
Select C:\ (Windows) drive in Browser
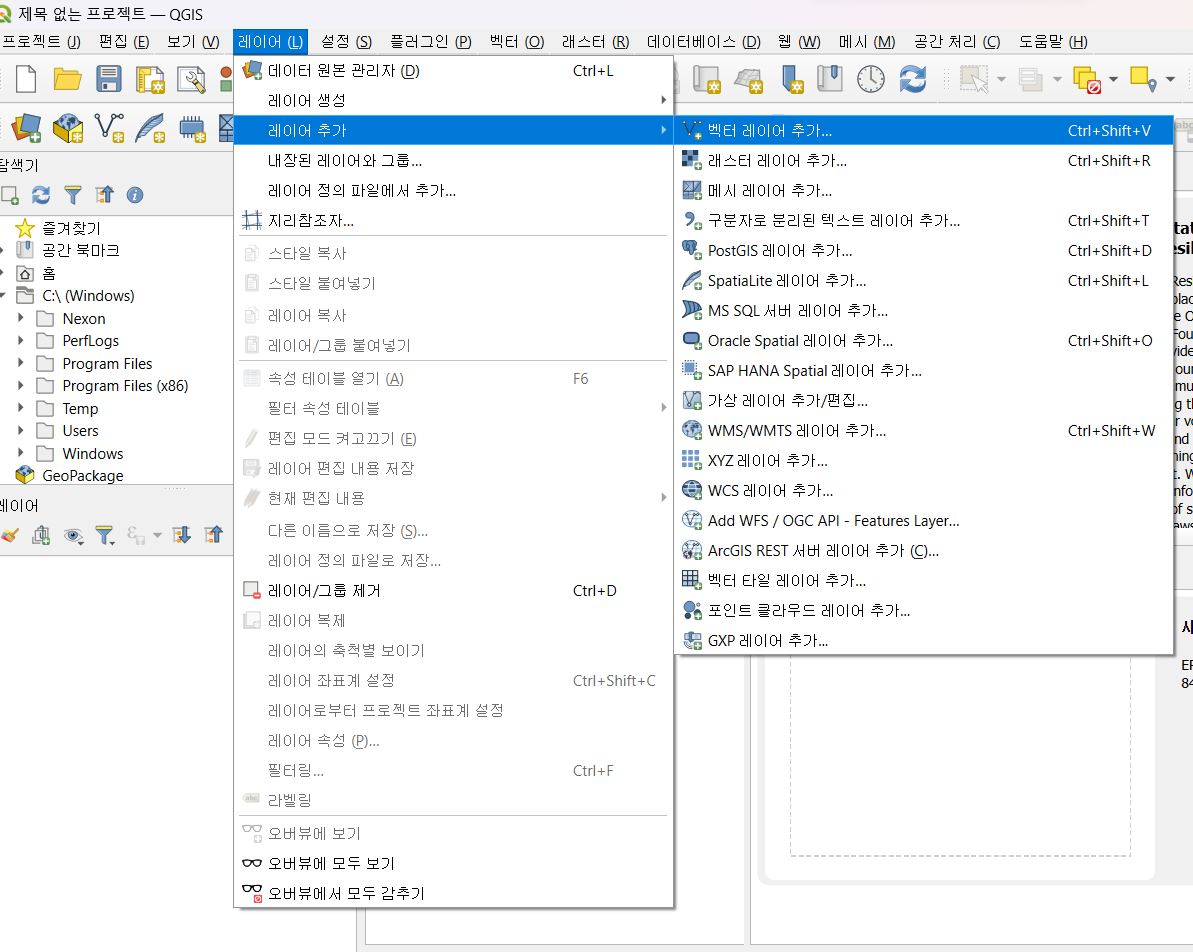pyautogui.click(x=88, y=295)
